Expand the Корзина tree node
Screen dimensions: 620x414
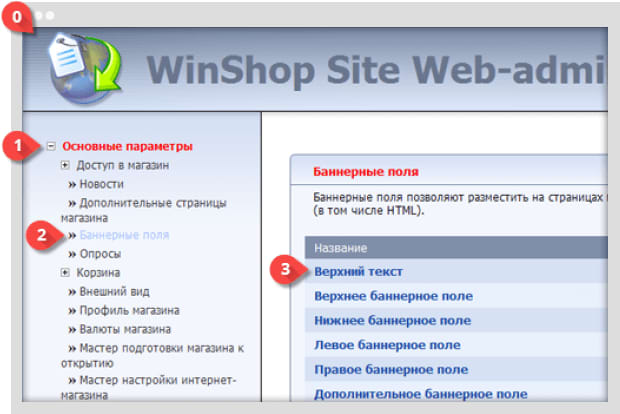click(x=65, y=272)
